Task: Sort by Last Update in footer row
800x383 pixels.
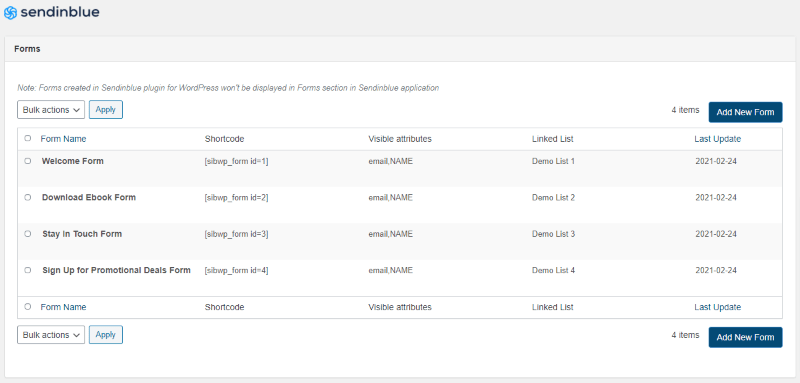Action: pos(717,307)
